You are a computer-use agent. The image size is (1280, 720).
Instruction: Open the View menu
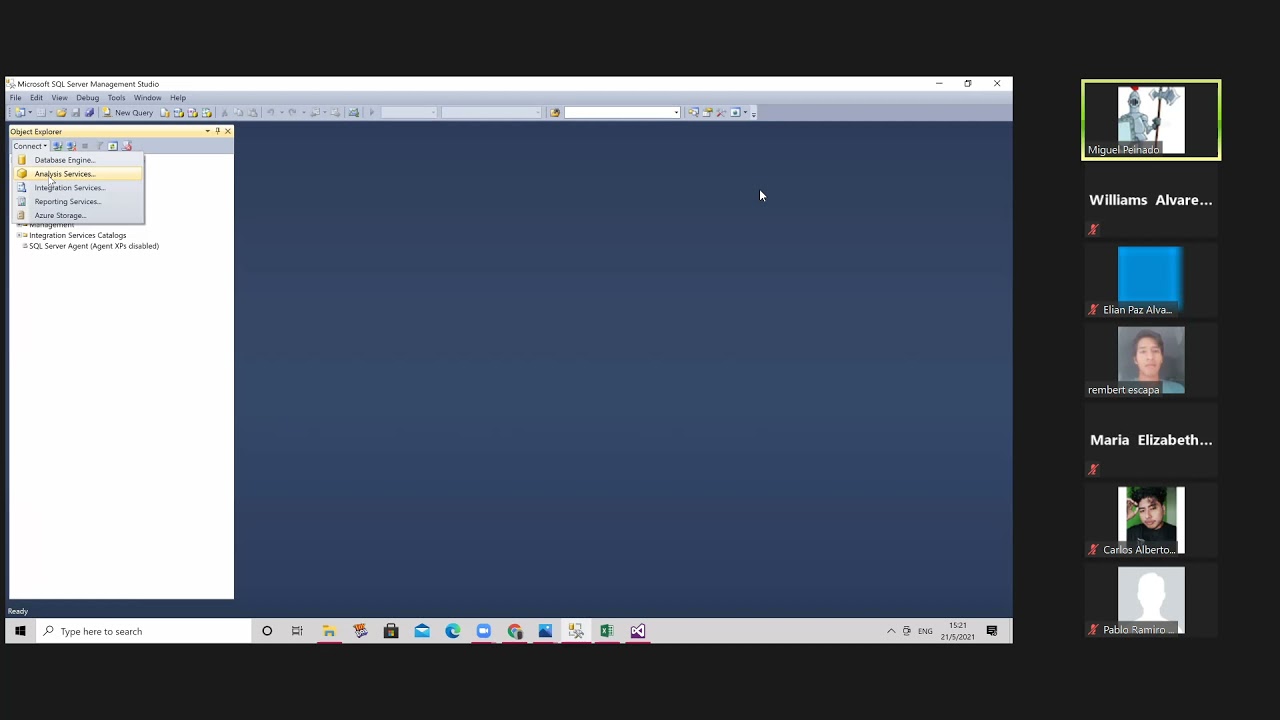(x=60, y=98)
